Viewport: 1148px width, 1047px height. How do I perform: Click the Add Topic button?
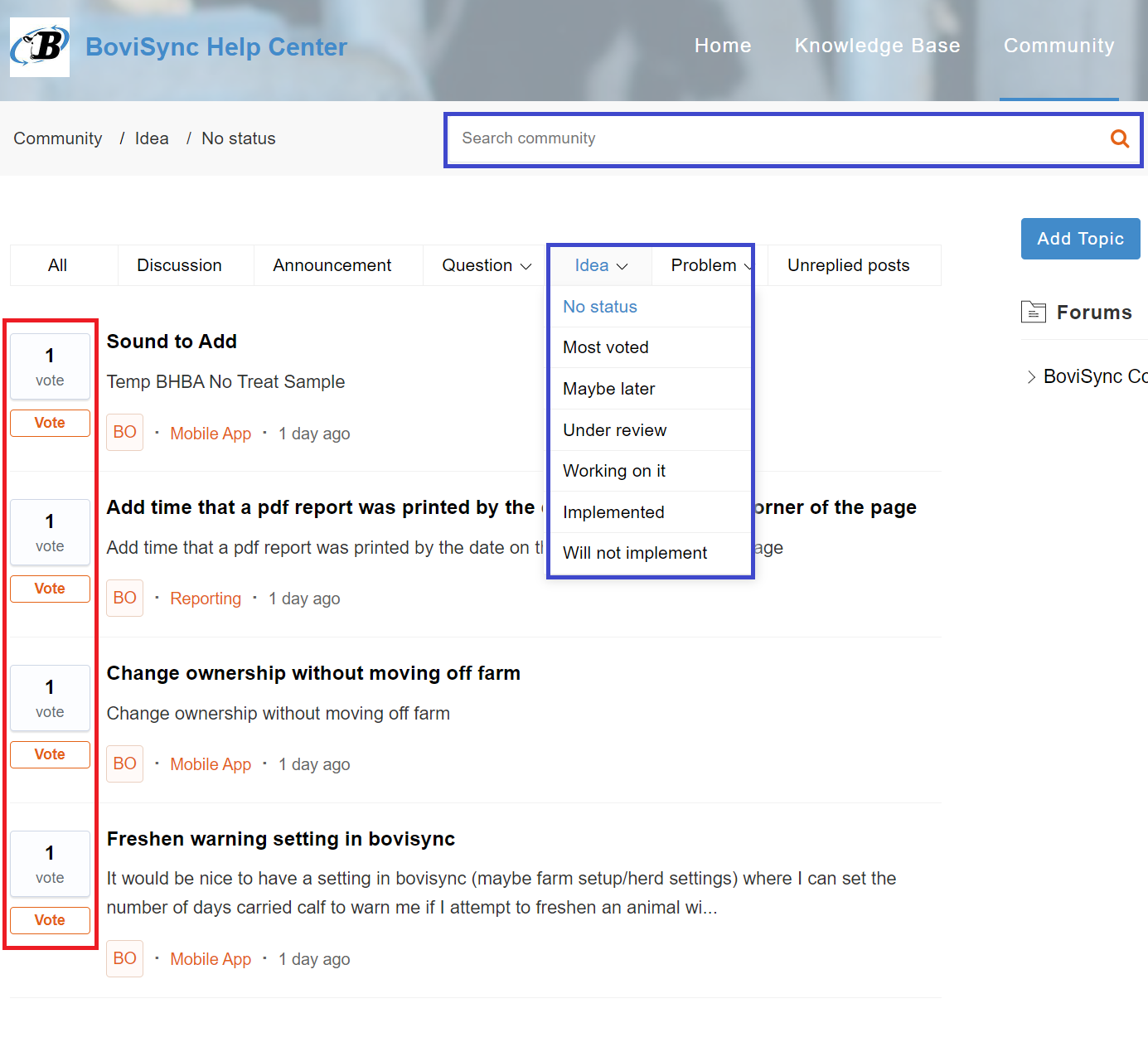coord(1080,239)
